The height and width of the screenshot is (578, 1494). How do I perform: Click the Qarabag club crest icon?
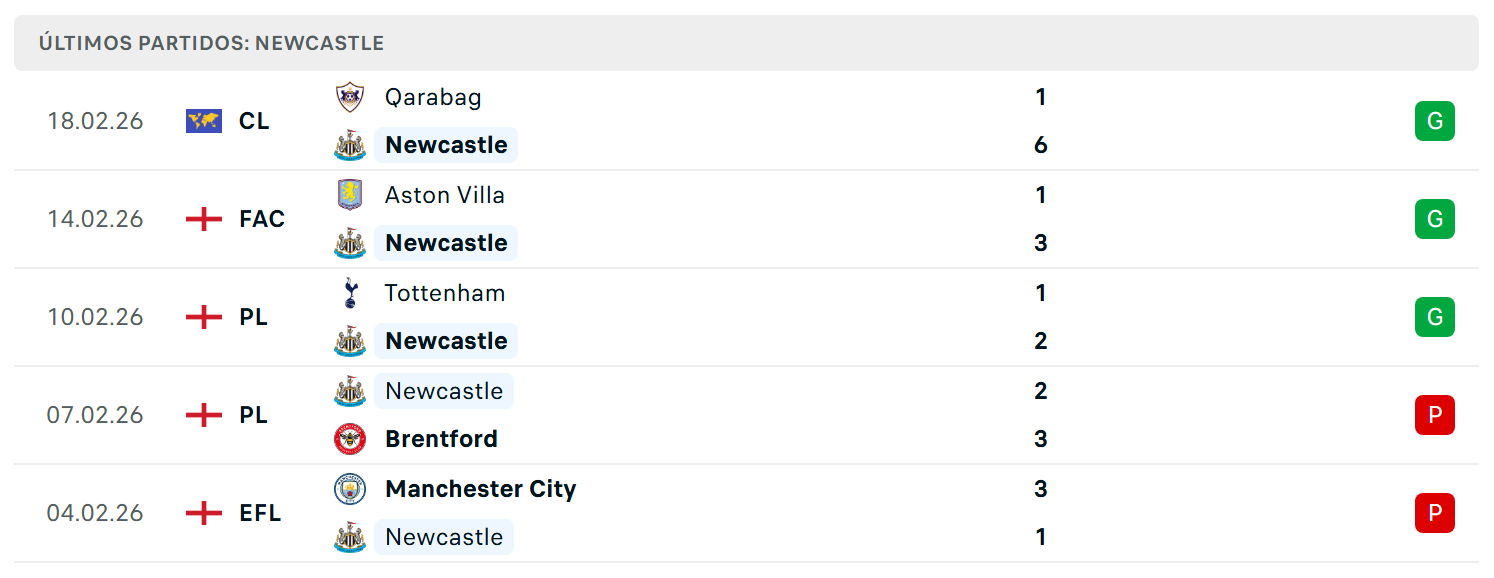pyautogui.click(x=350, y=97)
